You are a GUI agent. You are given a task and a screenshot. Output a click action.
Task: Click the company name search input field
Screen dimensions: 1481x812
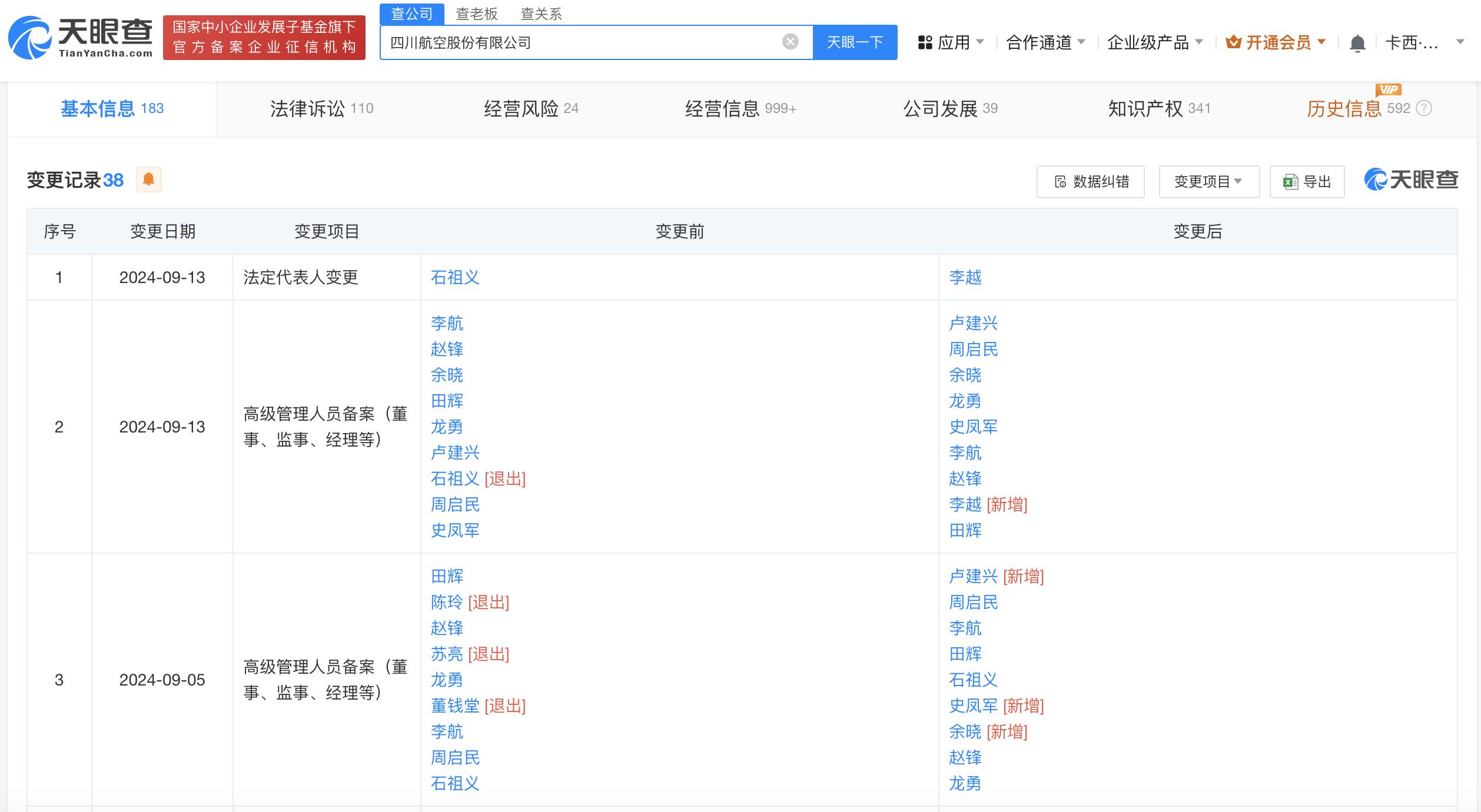583,42
